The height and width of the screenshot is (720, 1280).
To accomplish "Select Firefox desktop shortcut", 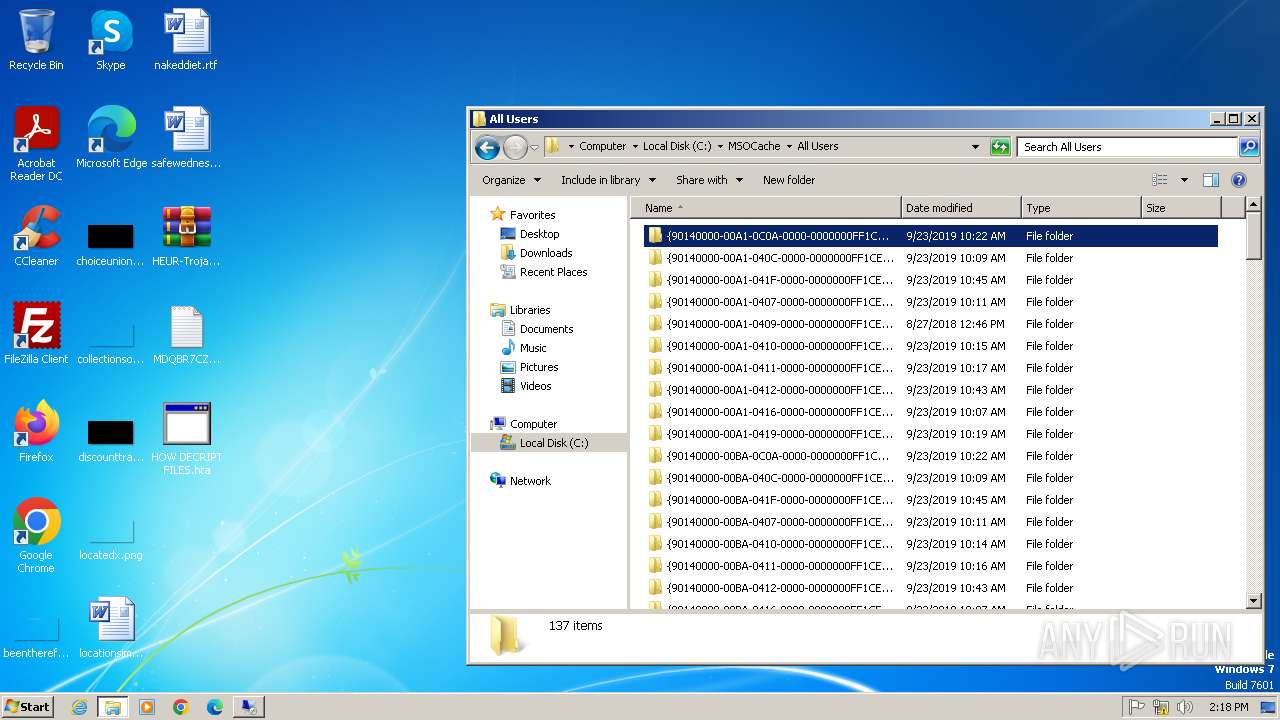I will (36, 432).
